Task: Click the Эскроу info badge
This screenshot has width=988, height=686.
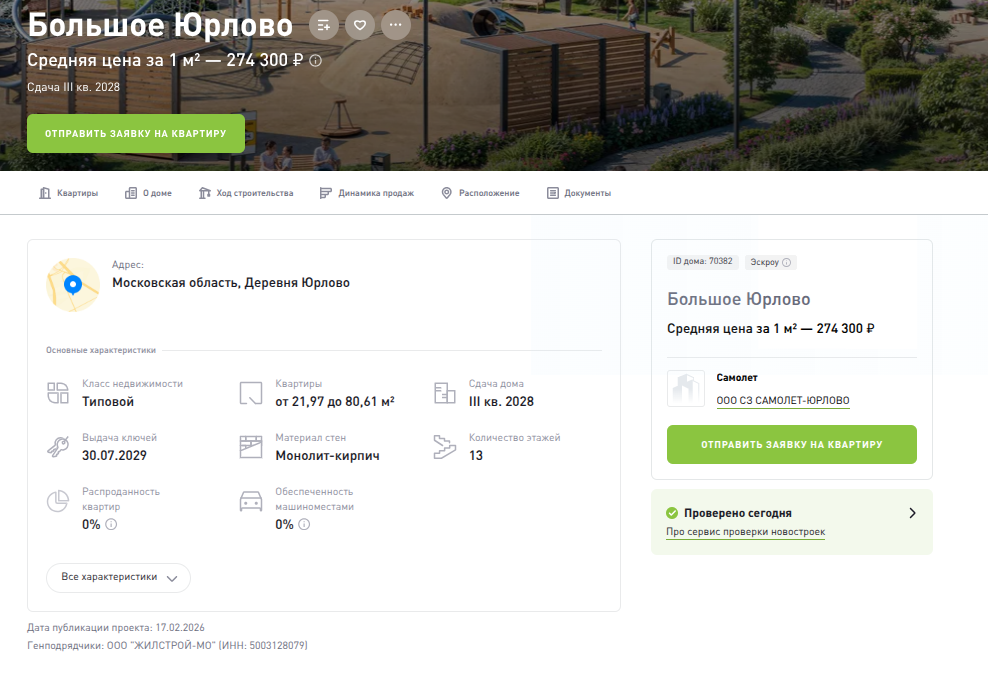Action: (770, 262)
